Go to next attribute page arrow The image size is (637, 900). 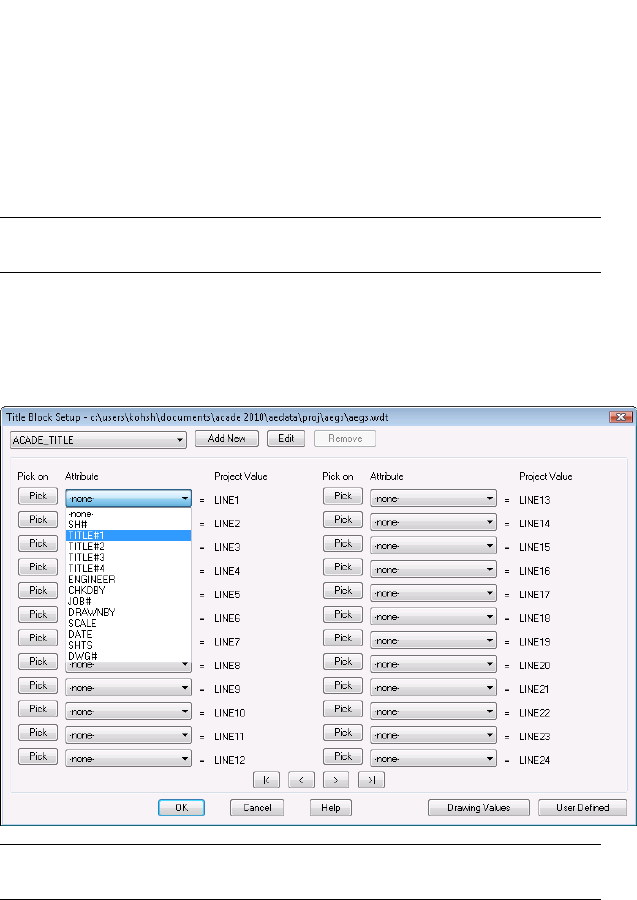click(336, 779)
